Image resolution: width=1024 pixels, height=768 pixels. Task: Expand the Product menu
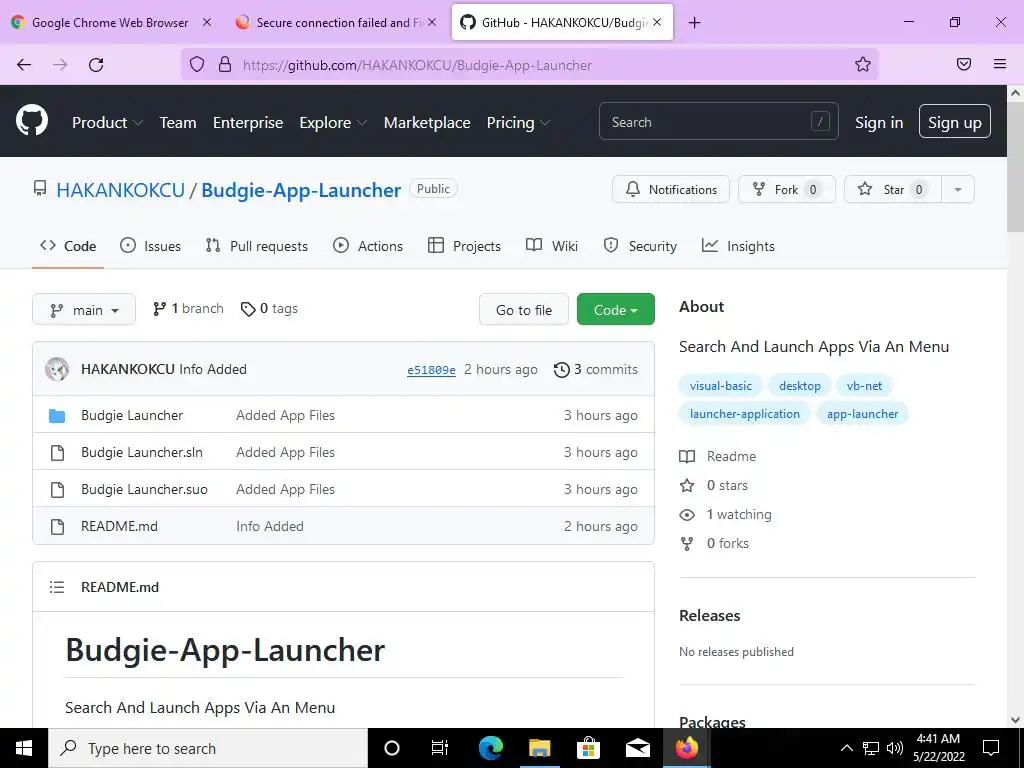coord(107,123)
